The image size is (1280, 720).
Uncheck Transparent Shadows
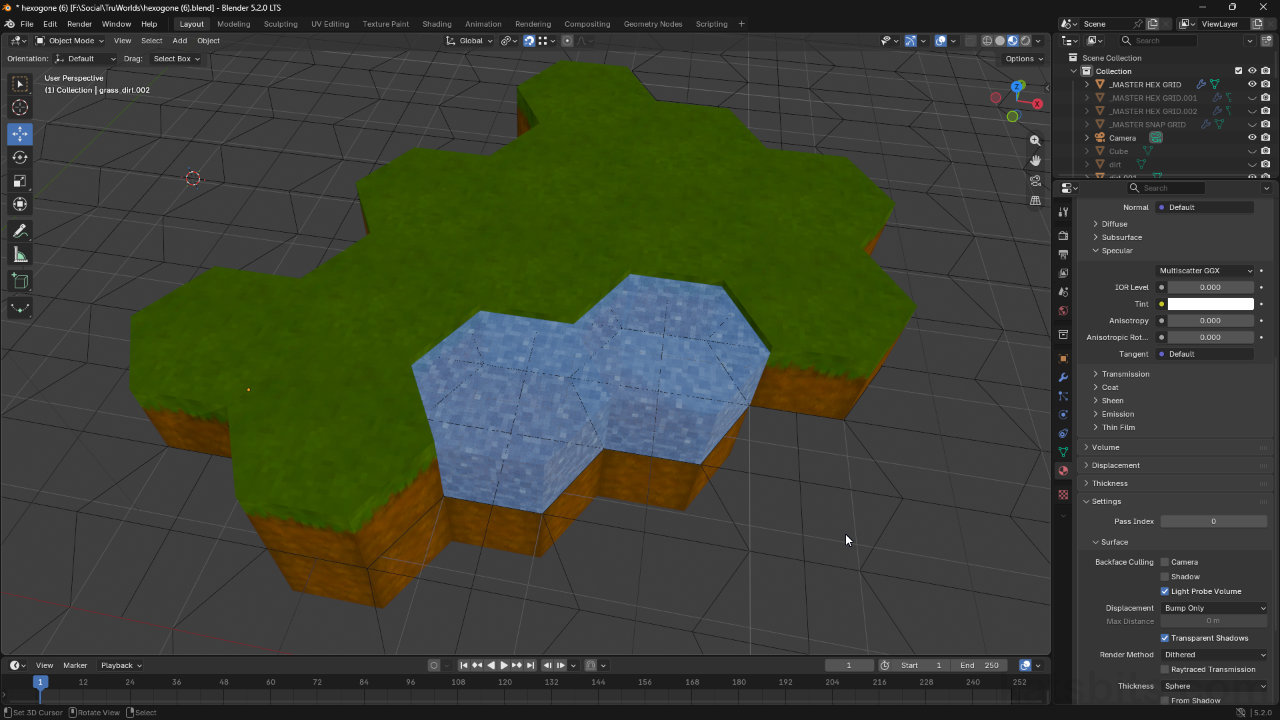point(1165,638)
